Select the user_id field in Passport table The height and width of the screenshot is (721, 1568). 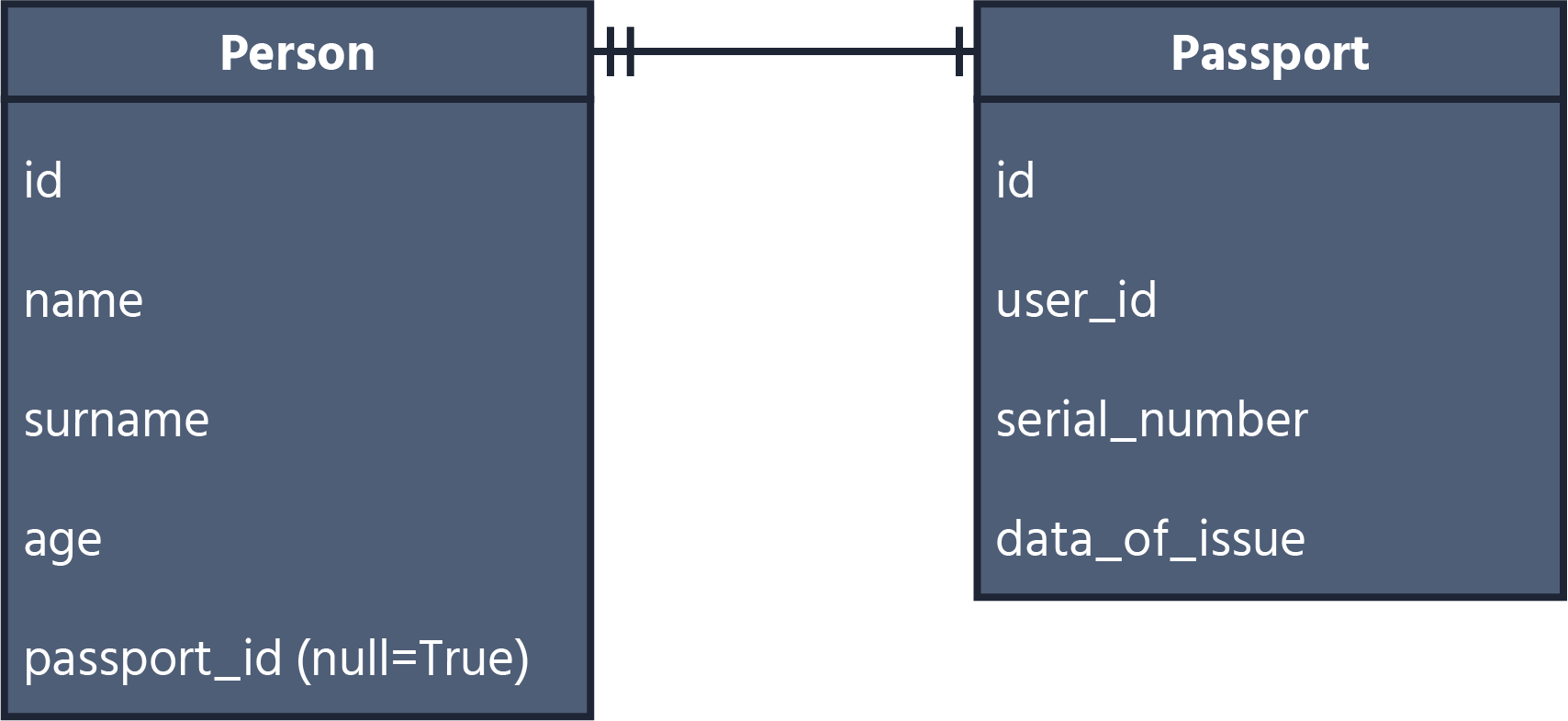tap(1076, 300)
